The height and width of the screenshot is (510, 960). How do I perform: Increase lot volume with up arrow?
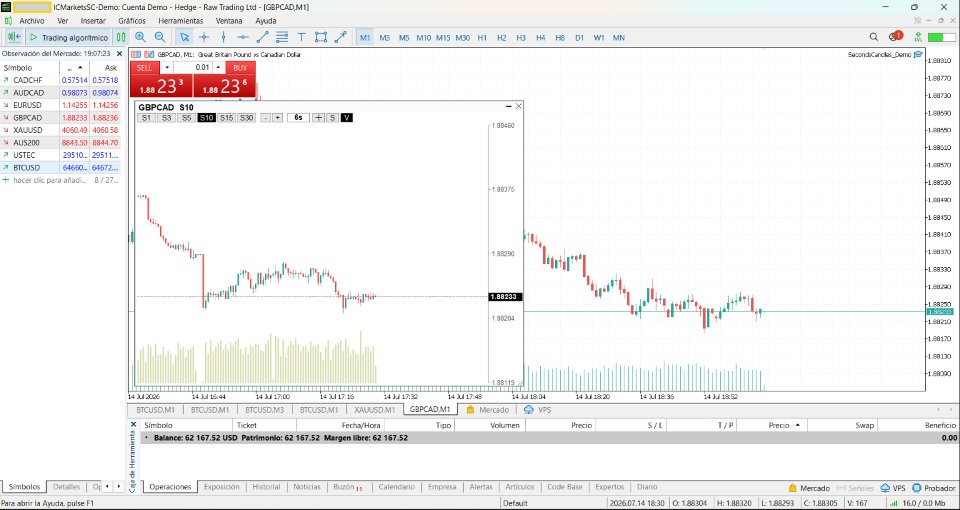219,67
